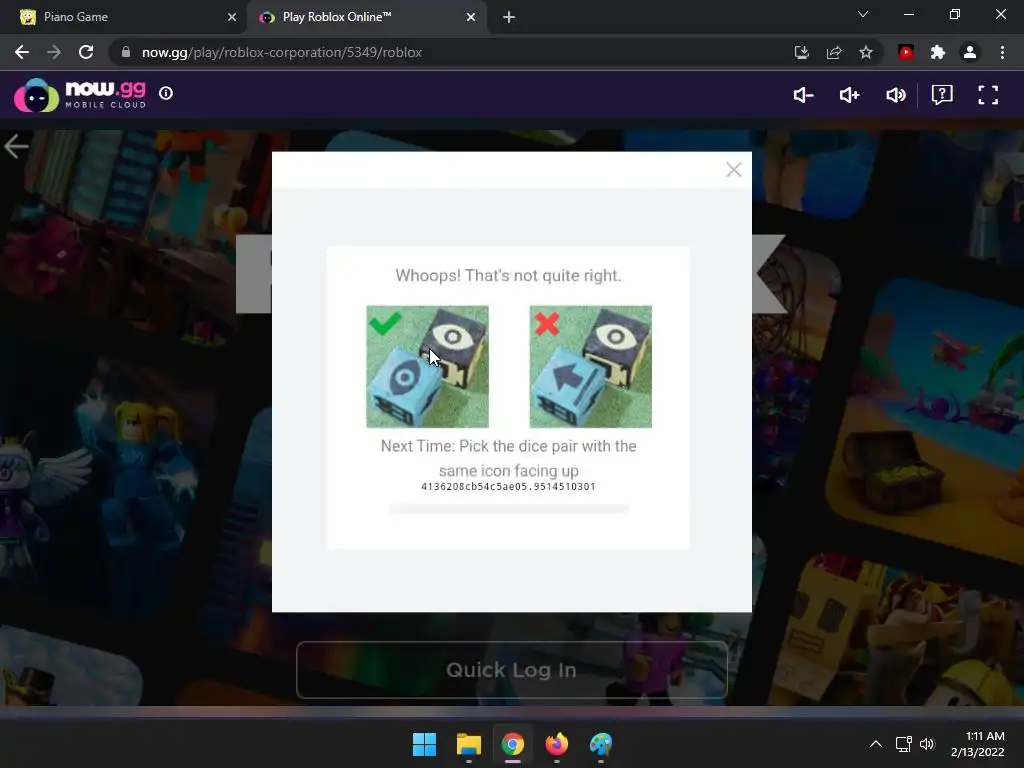
Task: Click the captcha progress bar
Action: pos(509,508)
